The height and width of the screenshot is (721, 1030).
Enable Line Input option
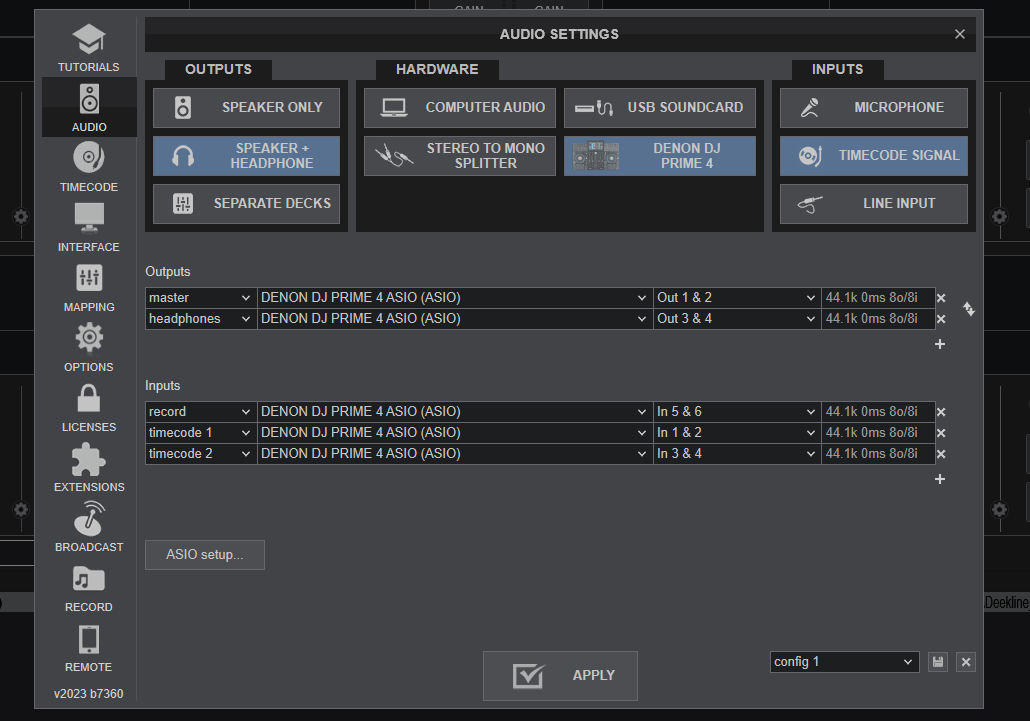(x=874, y=204)
